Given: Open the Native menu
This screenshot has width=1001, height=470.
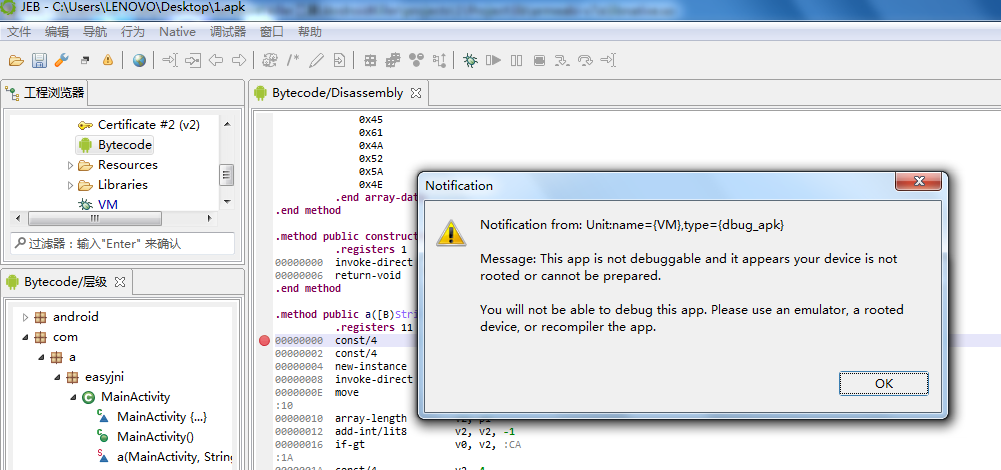Looking at the screenshot, I should pyautogui.click(x=177, y=31).
